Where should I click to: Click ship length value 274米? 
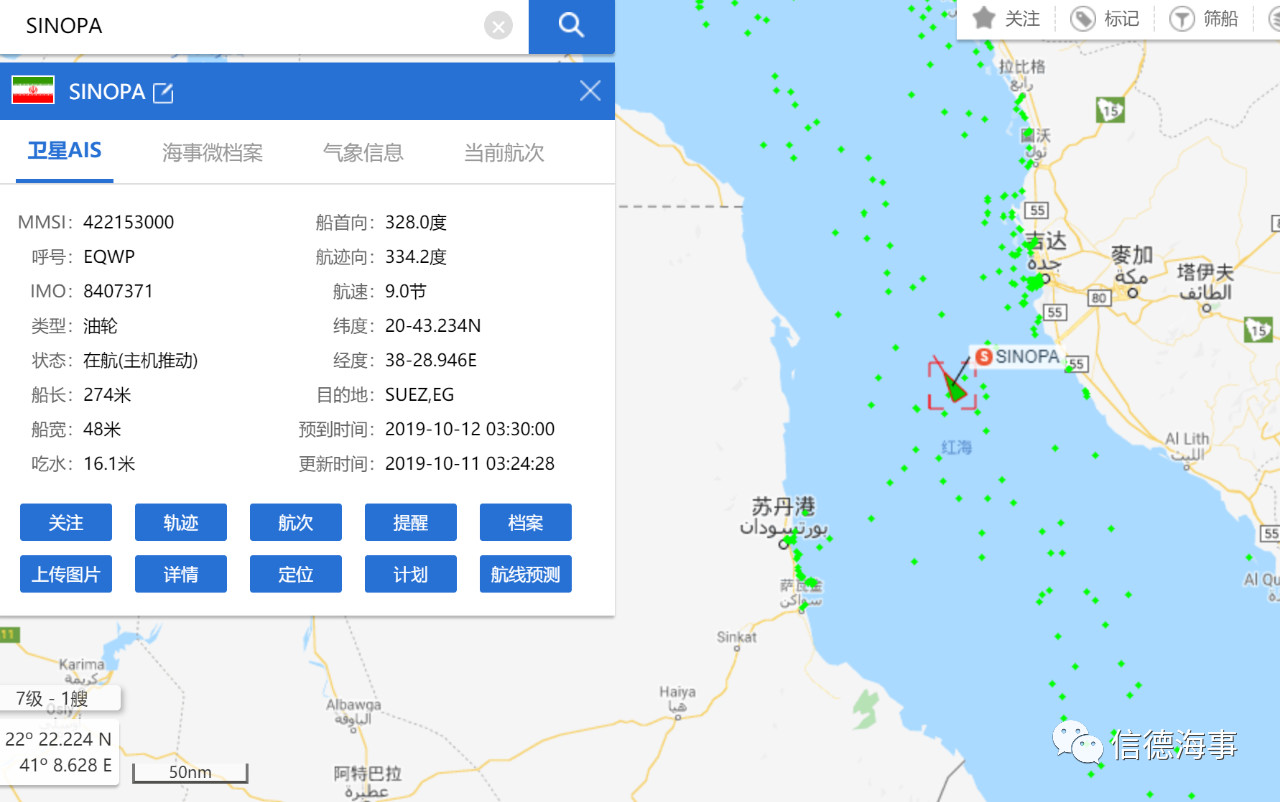tap(107, 395)
